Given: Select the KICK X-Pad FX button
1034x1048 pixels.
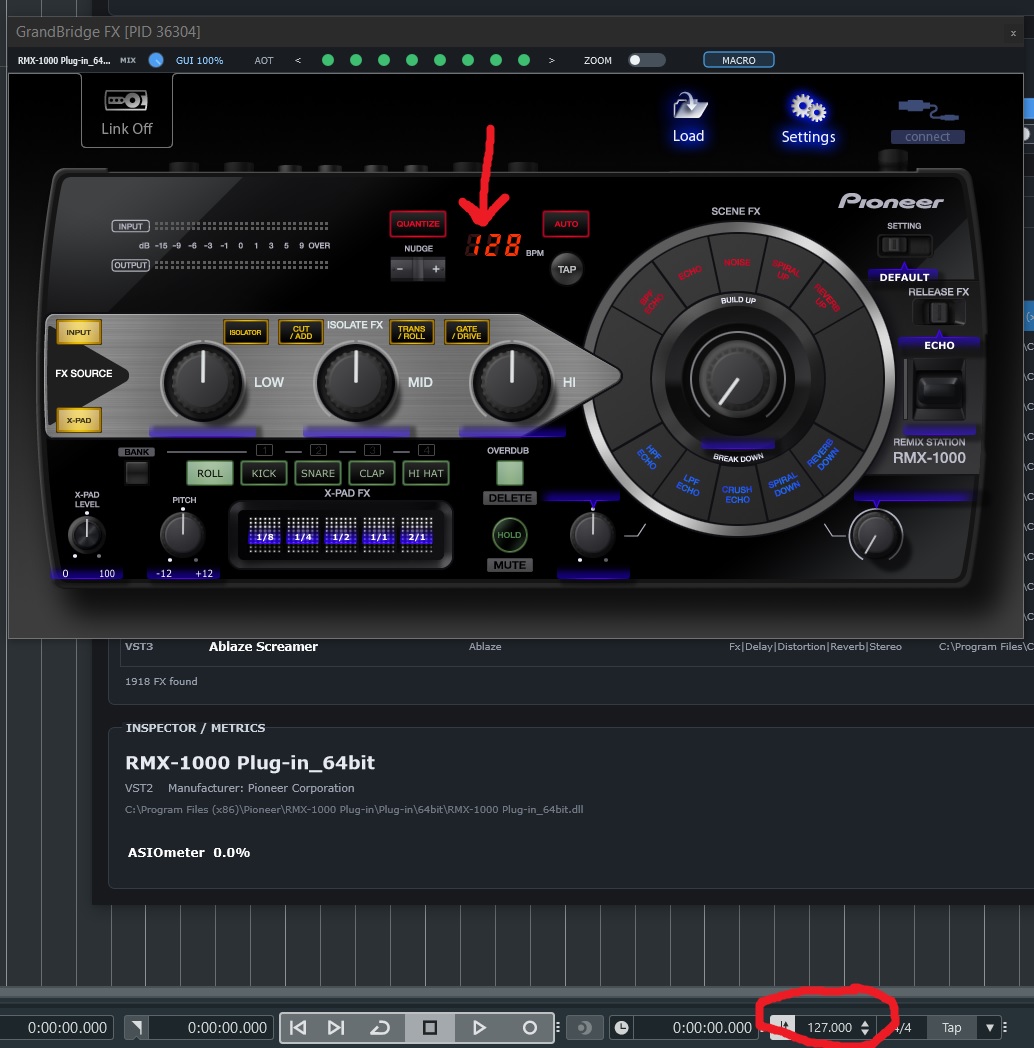Looking at the screenshot, I should (x=264, y=473).
